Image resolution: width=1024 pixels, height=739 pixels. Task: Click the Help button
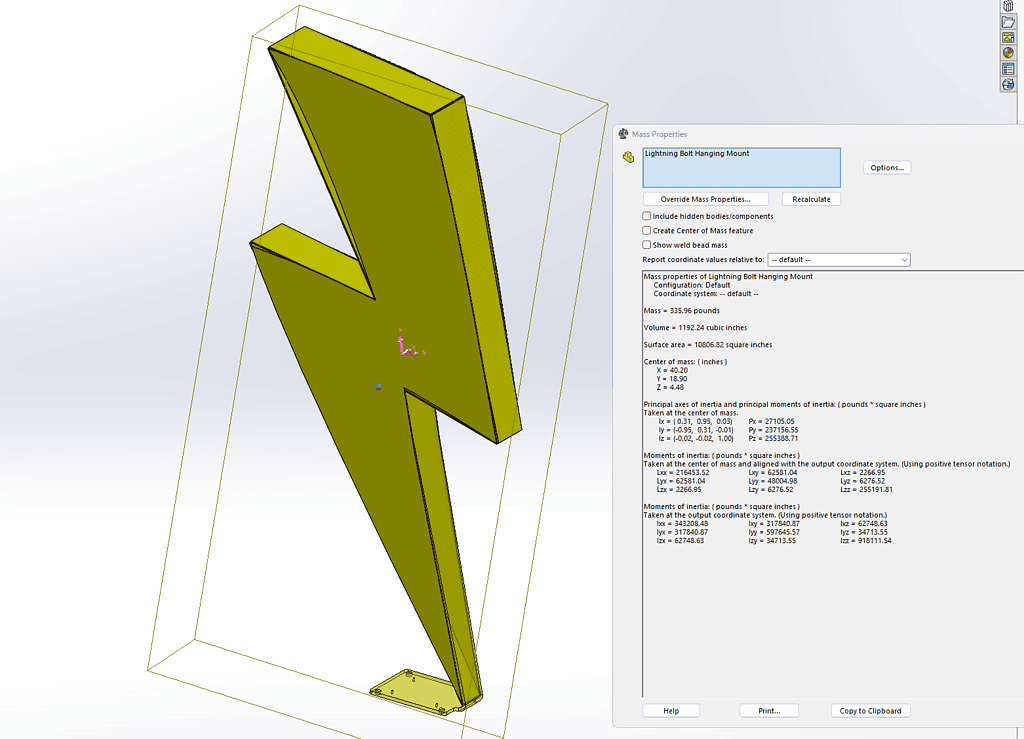(671, 711)
